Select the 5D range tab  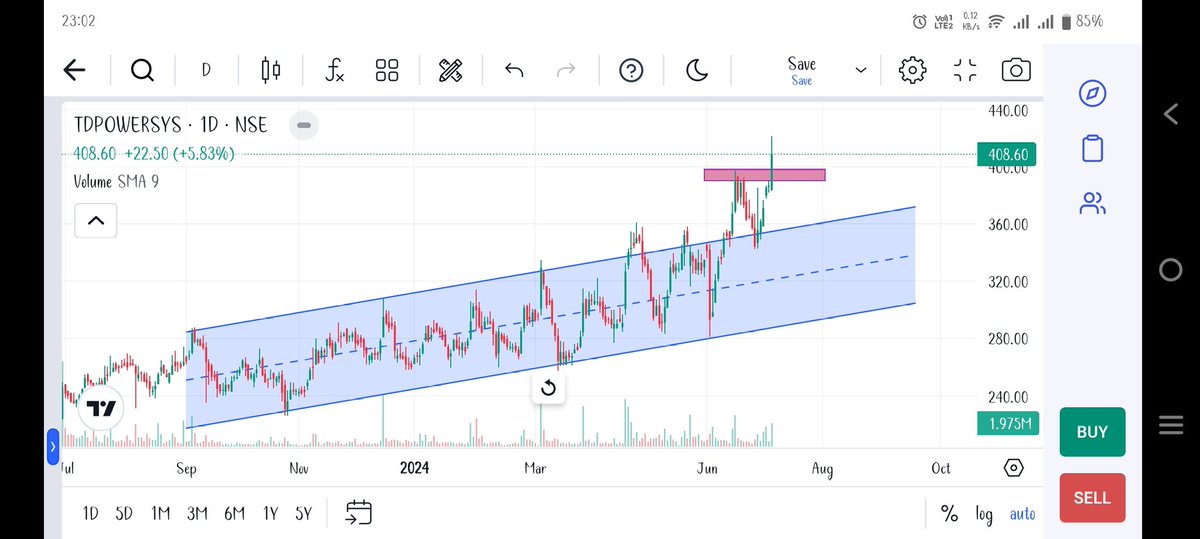(x=124, y=513)
